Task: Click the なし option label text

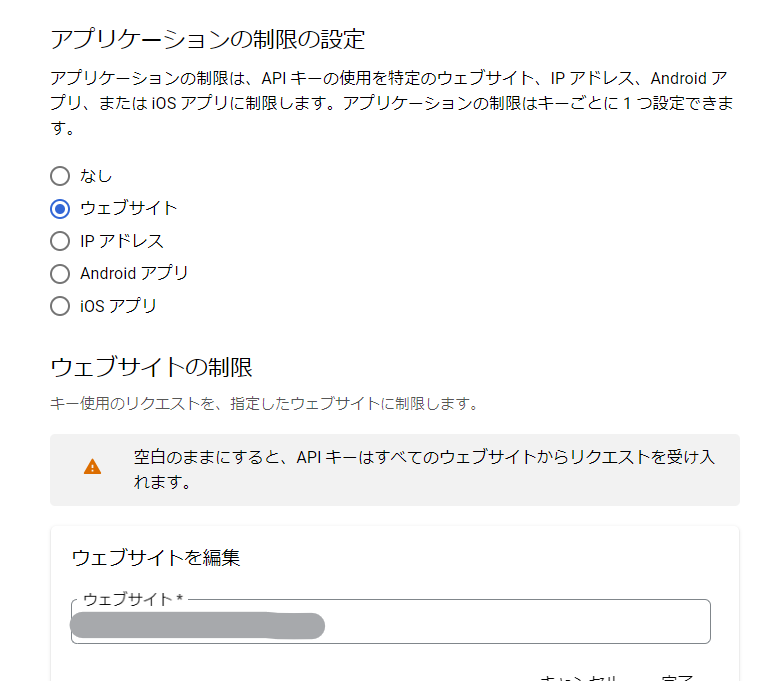Action: (x=96, y=176)
